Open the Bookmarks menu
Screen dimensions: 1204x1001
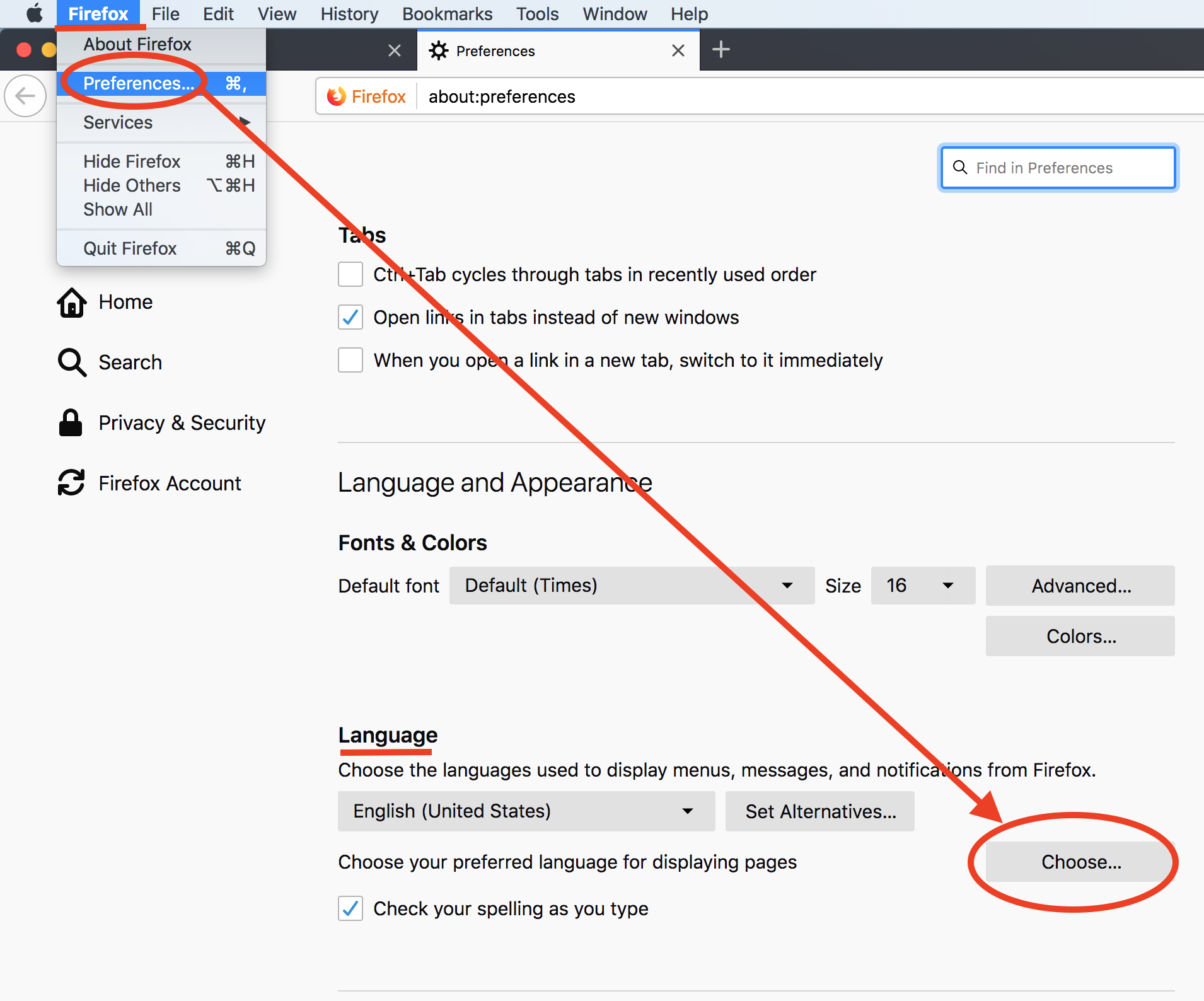pos(447,14)
